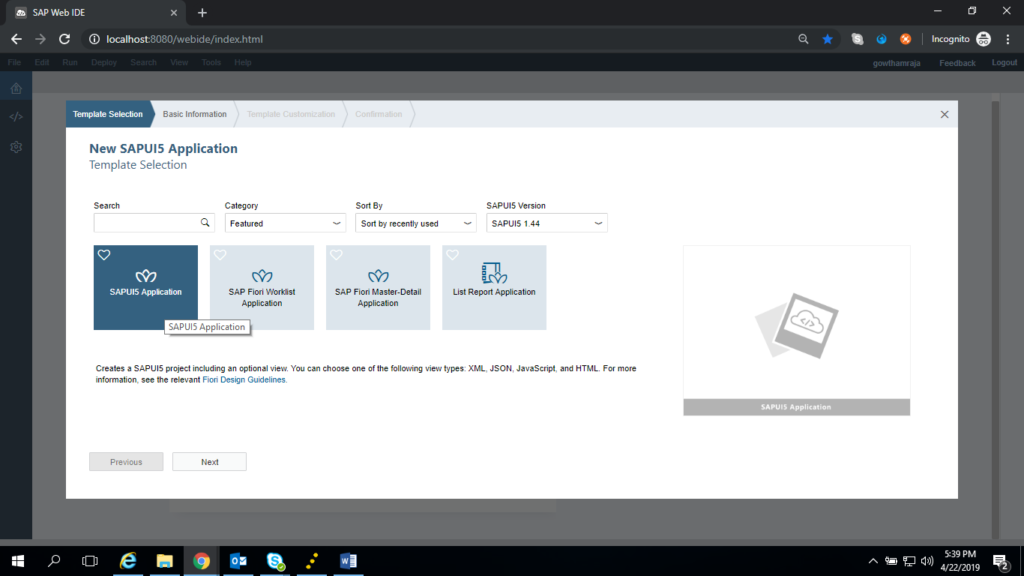Open Outlook from the taskbar

tap(238, 561)
